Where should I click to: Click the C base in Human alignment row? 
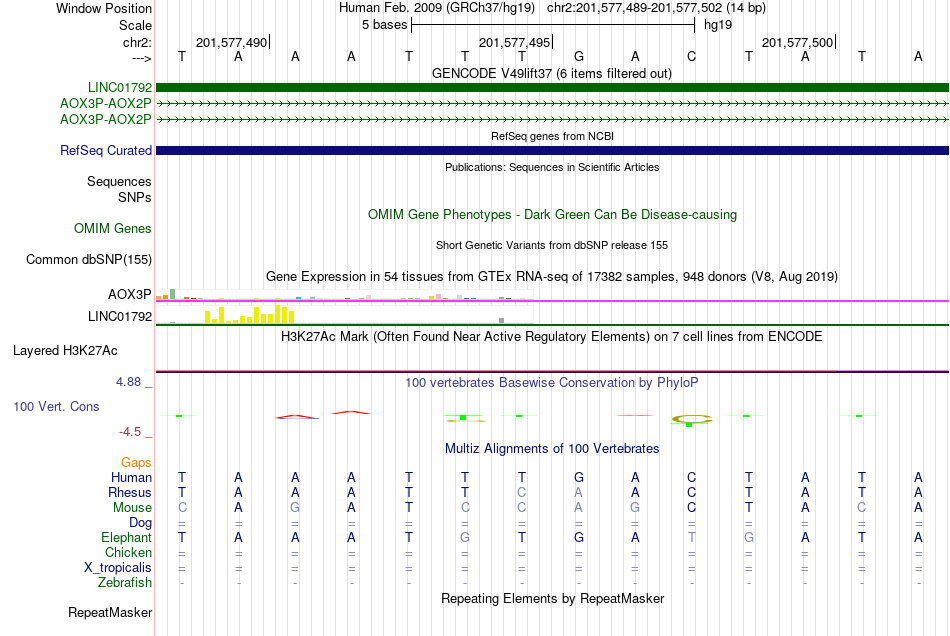click(691, 477)
